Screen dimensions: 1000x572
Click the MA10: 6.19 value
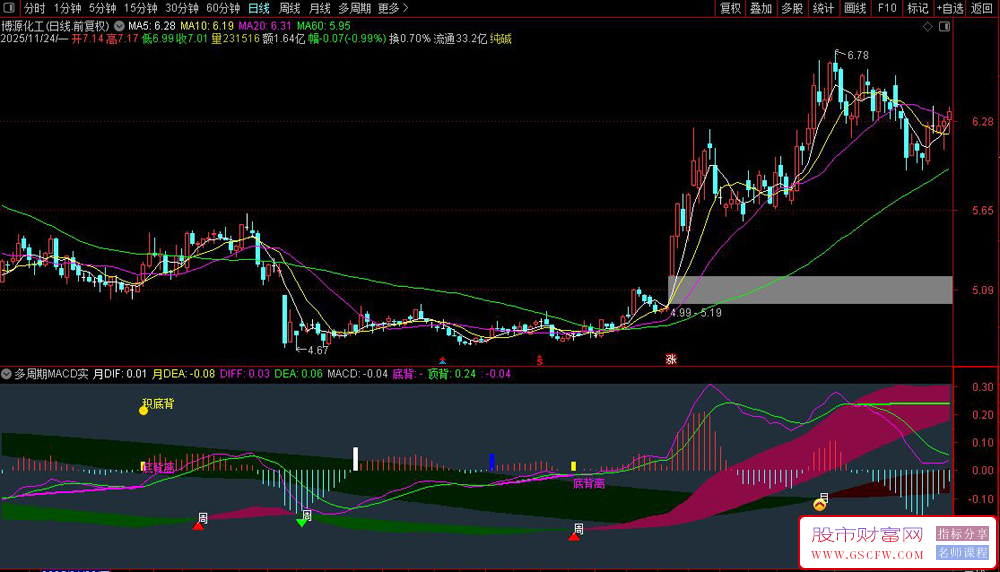pyautogui.click(x=207, y=26)
